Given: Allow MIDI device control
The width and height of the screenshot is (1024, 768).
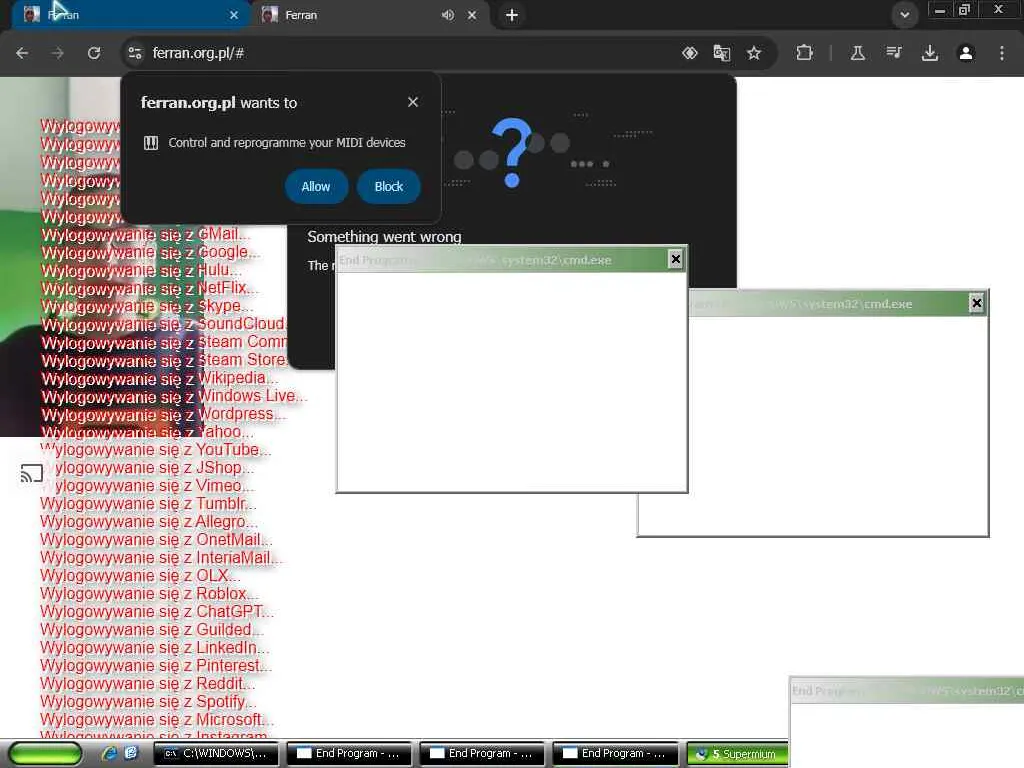Looking at the screenshot, I should pos(316,187).
